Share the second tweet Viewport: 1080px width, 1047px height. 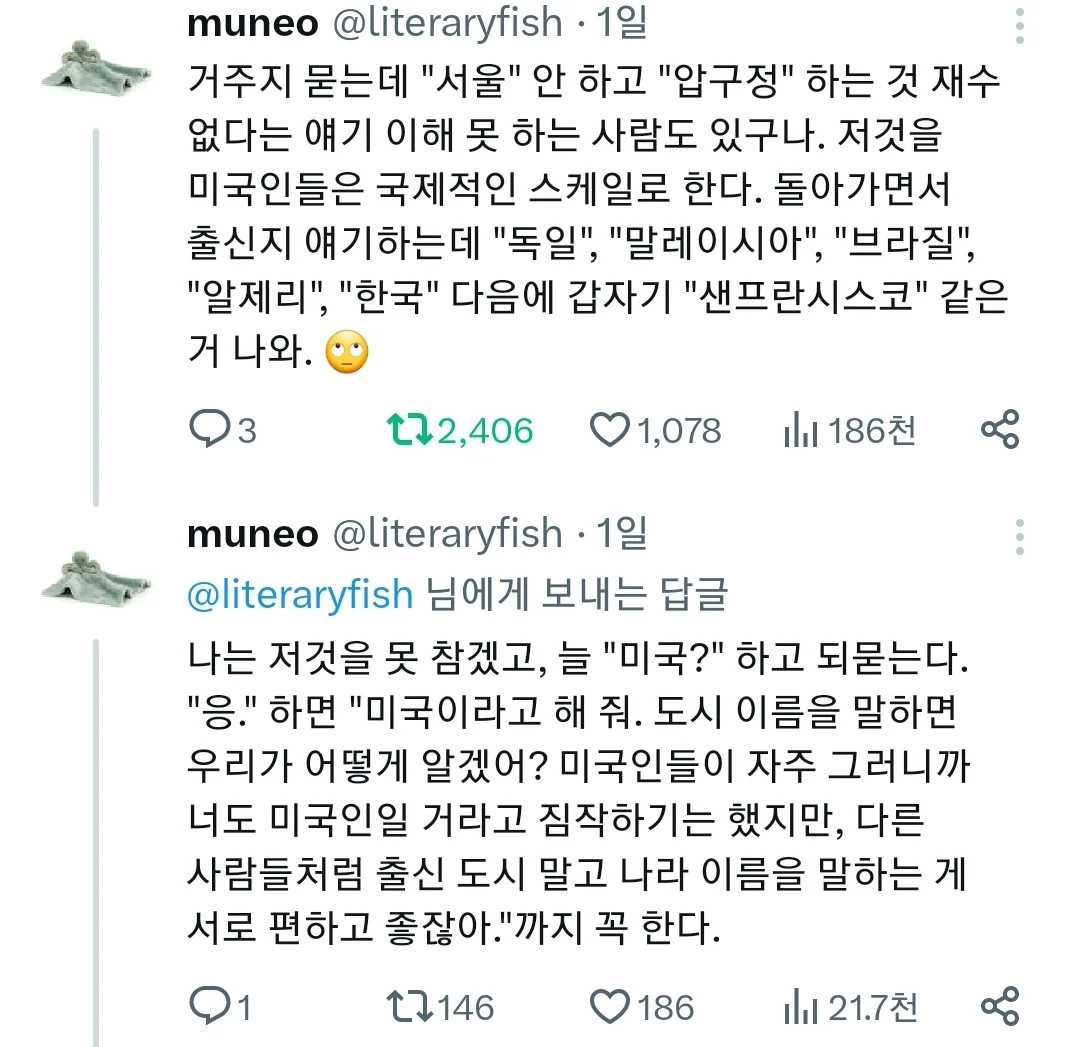click(x=999, y=1005)
